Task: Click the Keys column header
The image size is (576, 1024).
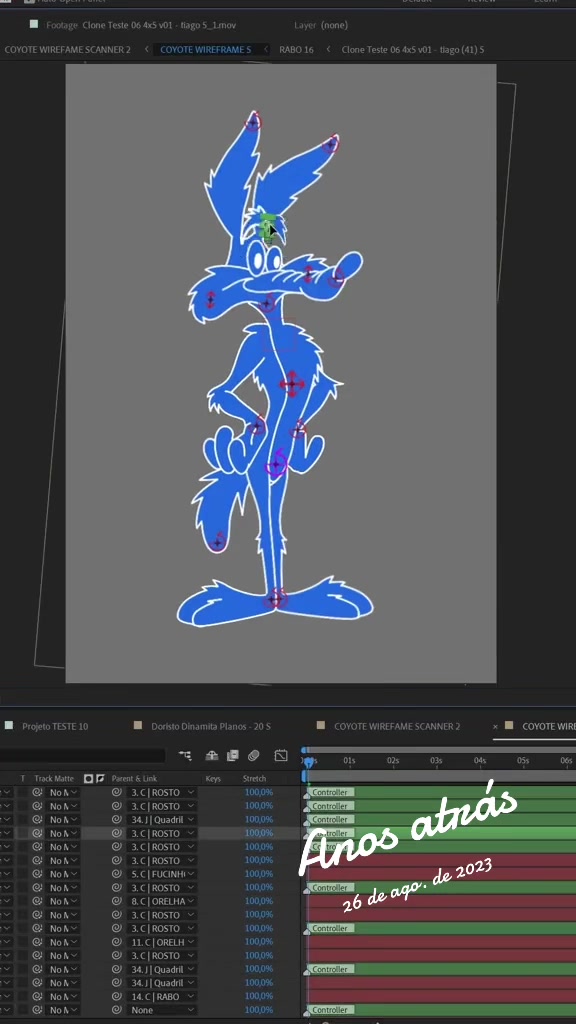Action: [x=213, y=778]
